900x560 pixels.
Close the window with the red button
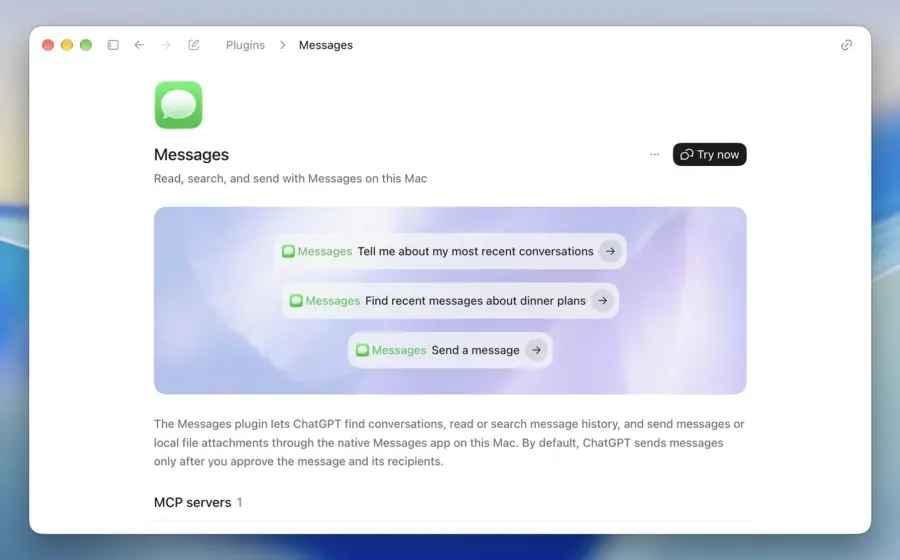48,45
